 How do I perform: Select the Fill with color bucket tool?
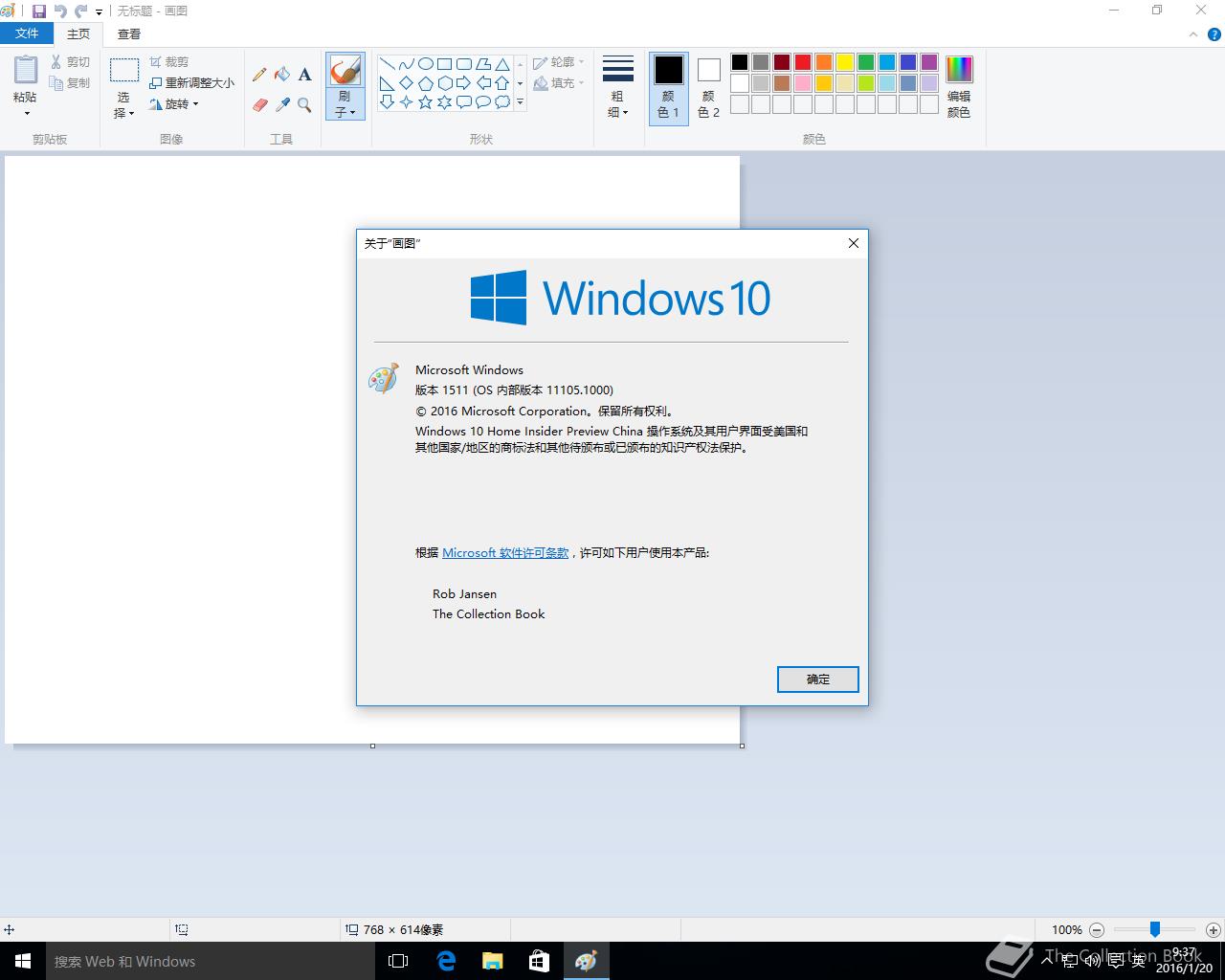tap(282, 74)
